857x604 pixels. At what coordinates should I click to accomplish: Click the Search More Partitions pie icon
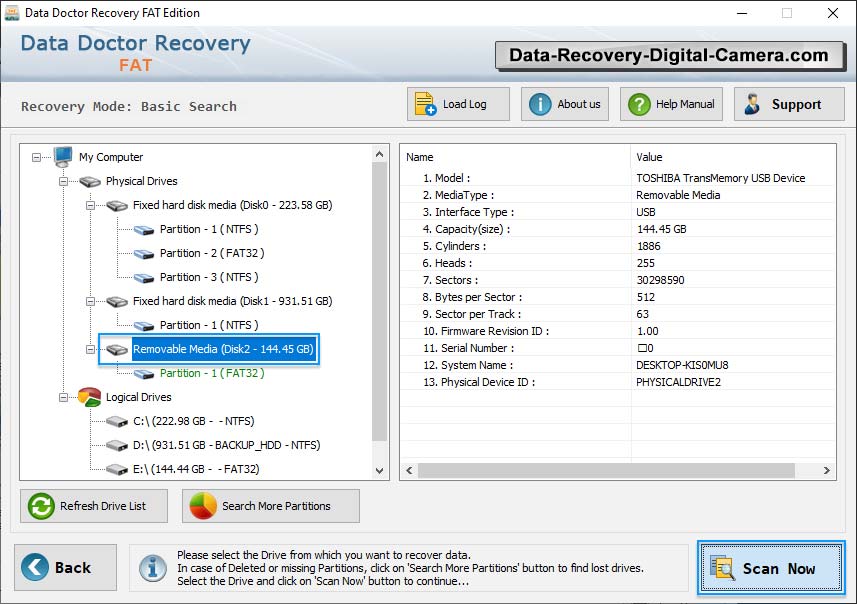[203, 506]
